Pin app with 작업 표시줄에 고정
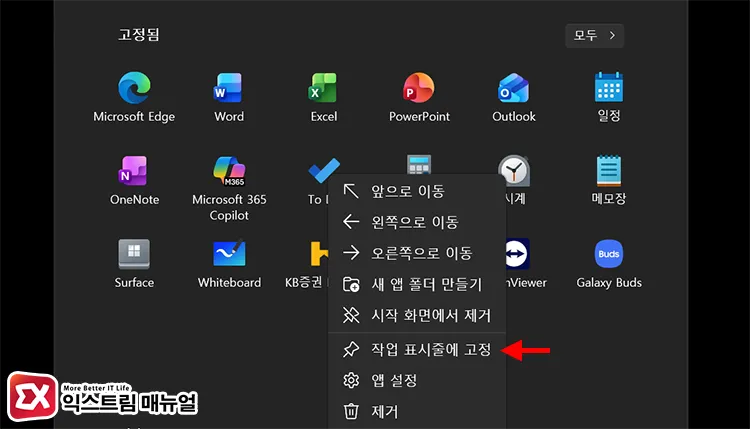Screen dimensions: 750x429 pos(417,350)
